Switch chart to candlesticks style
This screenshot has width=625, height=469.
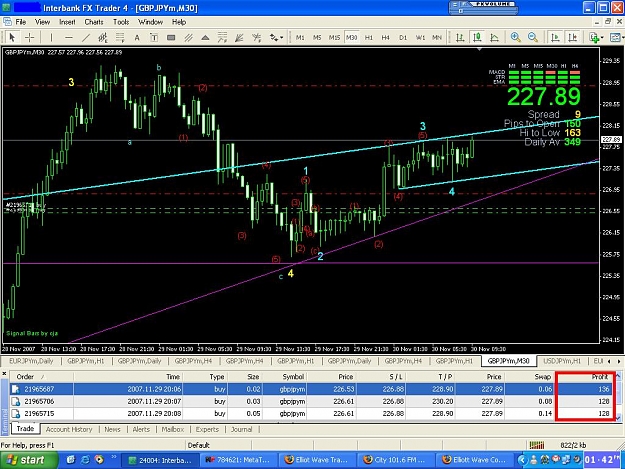point(477,37)
